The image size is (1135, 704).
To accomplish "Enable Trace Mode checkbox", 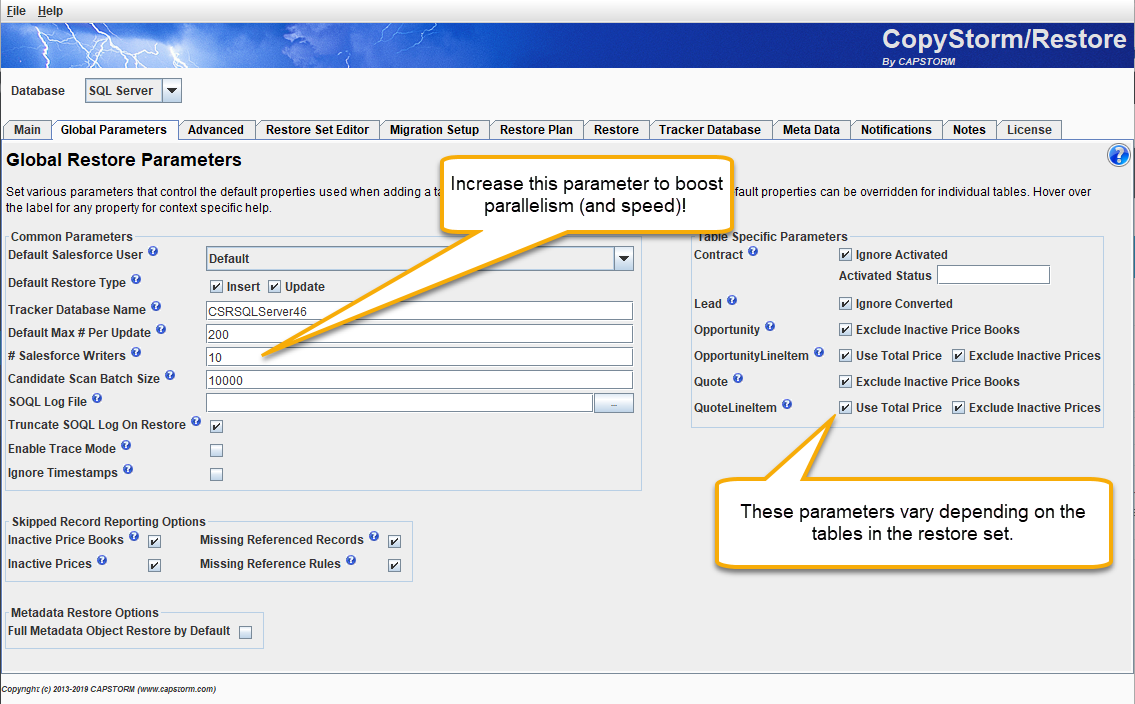I will click(x=216, y=450).
